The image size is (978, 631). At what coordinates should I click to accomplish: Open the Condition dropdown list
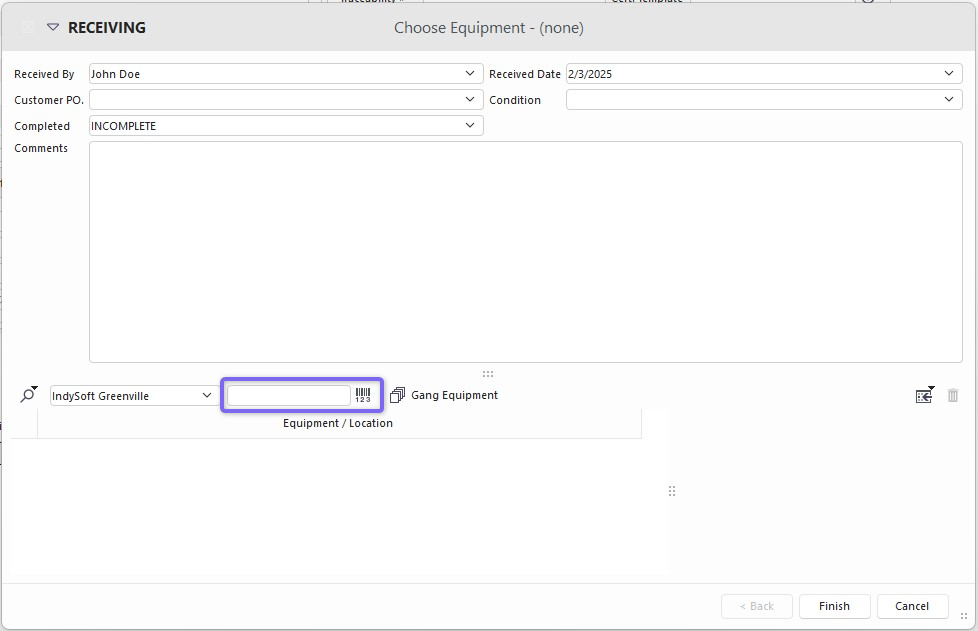pos(949,100)
